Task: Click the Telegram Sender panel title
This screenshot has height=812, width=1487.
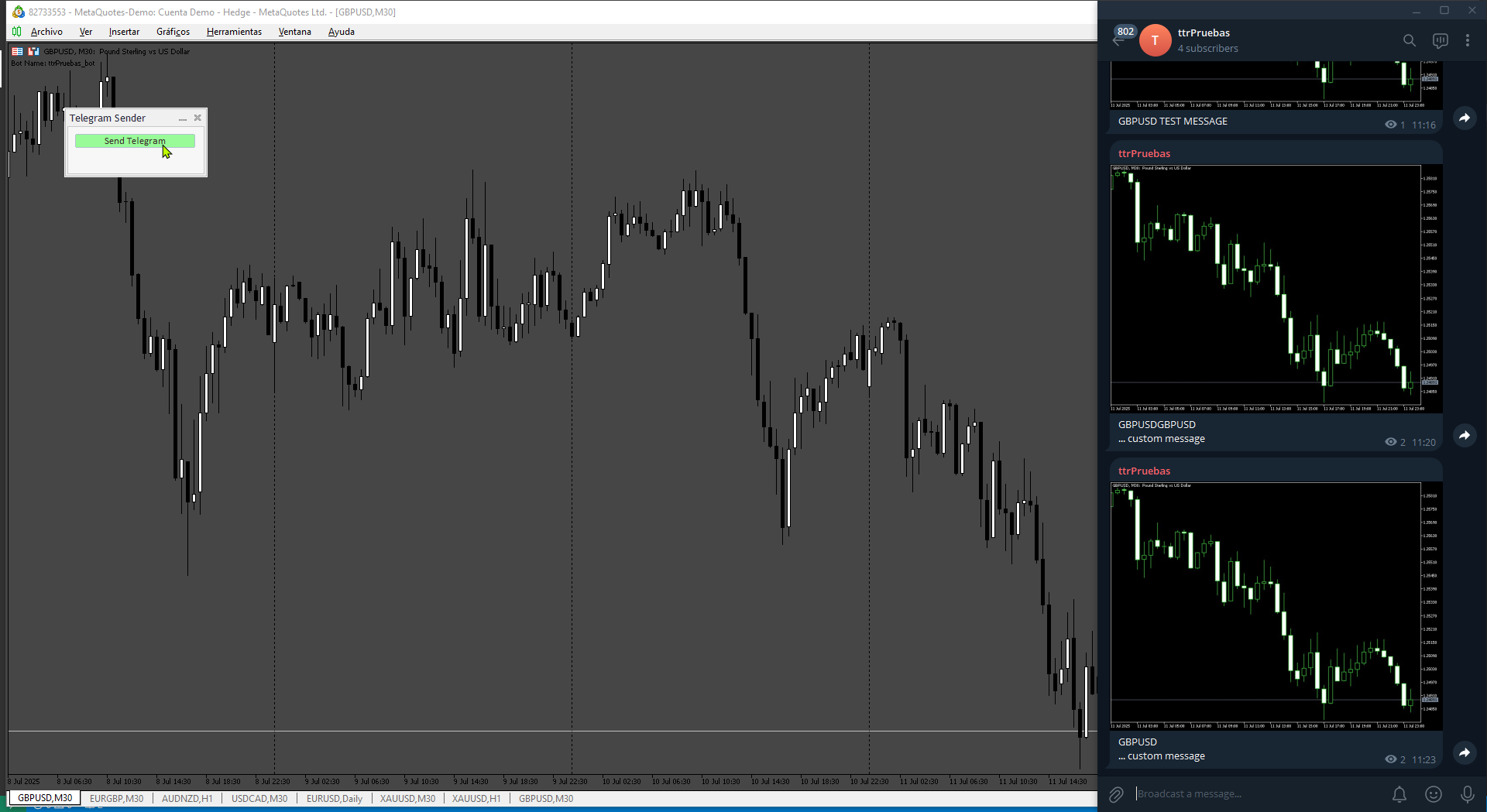Action: click(x=108, y=118)
